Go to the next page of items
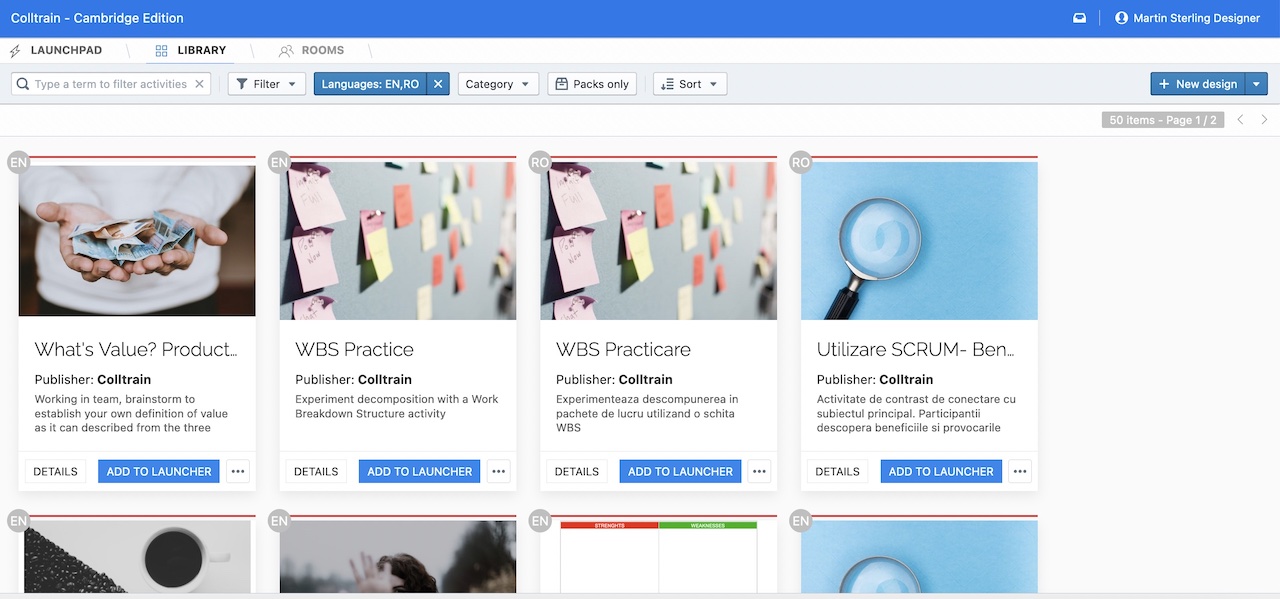This screenshot has width=1280, height=599. (x=1264, y=120)
